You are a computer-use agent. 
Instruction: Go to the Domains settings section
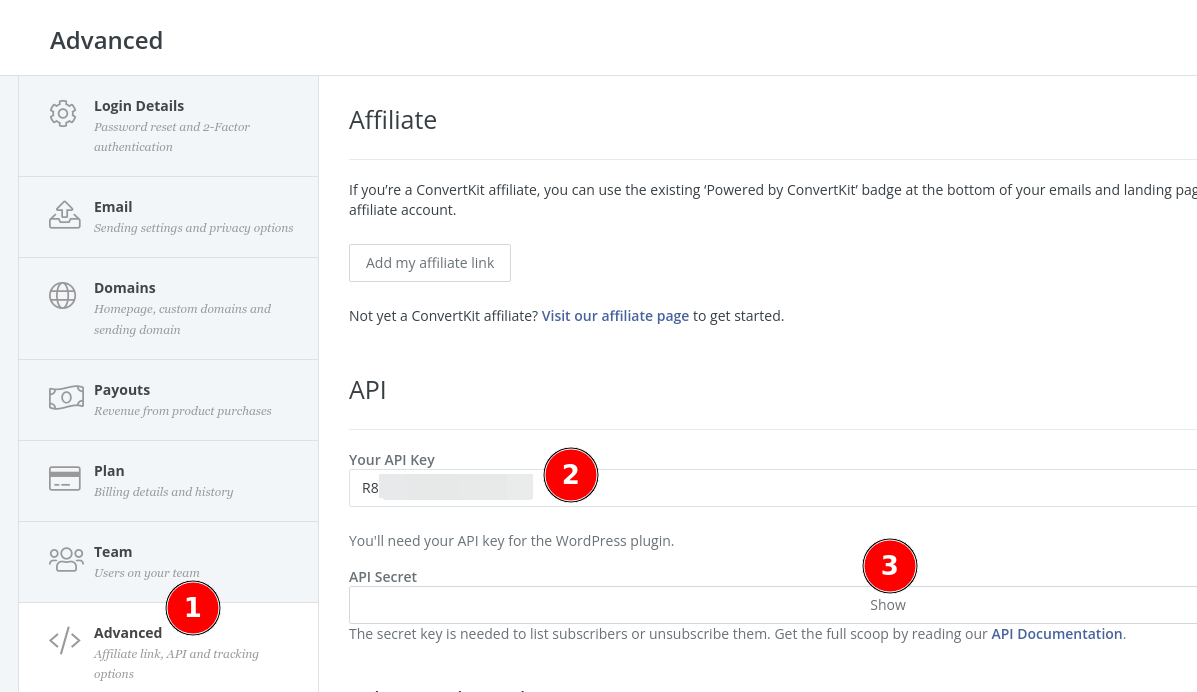pos(169,309)
